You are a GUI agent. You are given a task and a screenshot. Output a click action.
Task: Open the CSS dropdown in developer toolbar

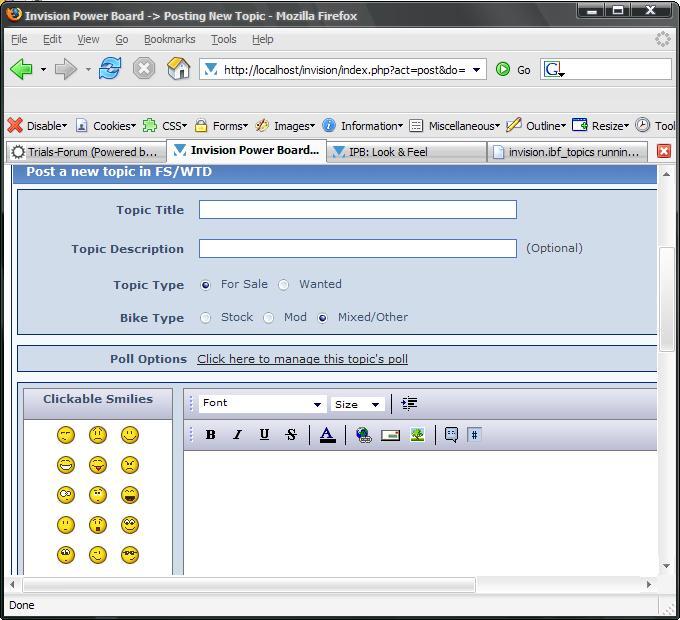click(x=165, y=126)
